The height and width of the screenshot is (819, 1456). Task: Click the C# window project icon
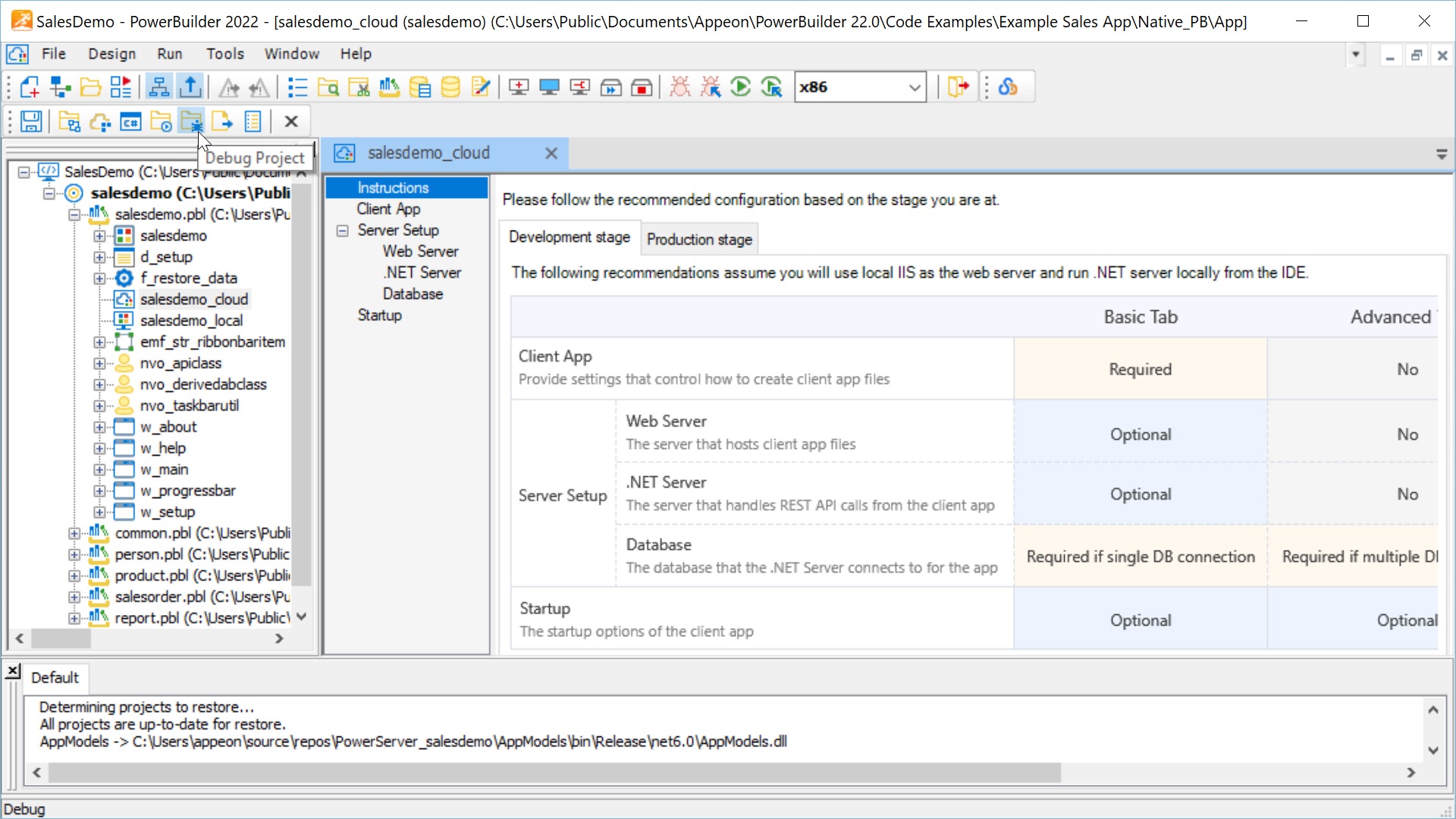[130, 121]
